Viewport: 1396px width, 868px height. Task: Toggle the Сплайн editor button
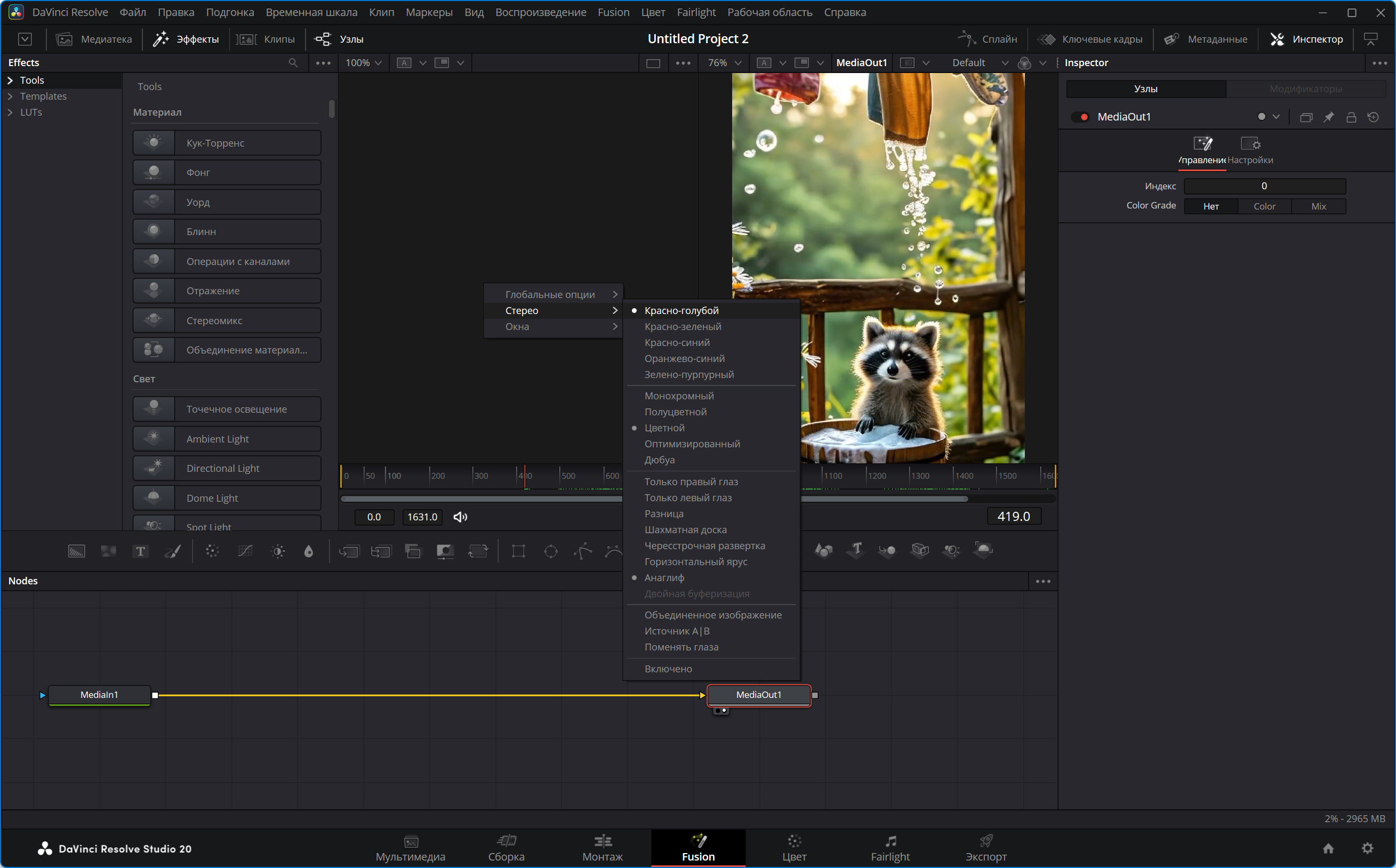[988, 39]
